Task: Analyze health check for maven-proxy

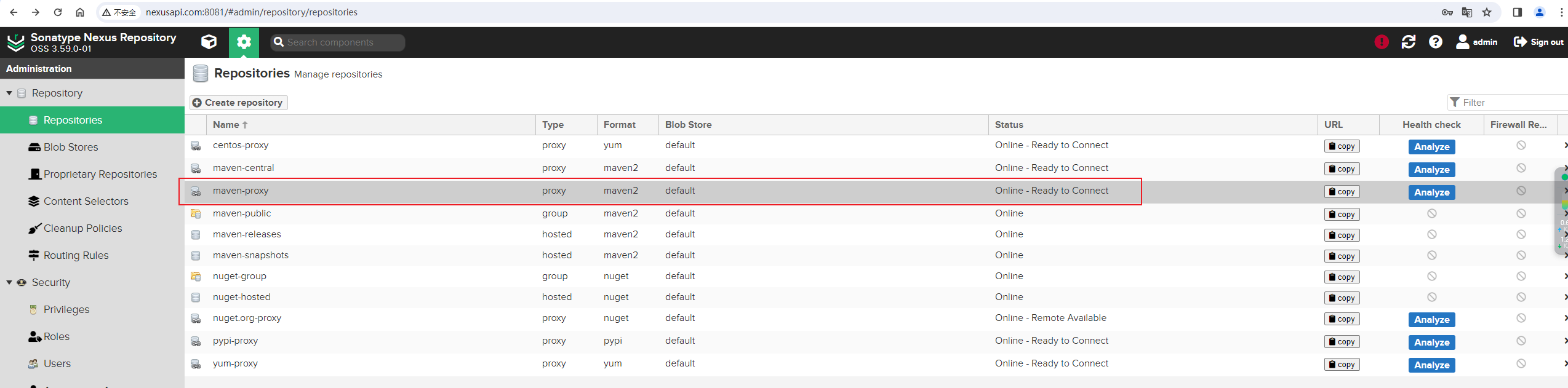Action: (x=1431, y=192)
